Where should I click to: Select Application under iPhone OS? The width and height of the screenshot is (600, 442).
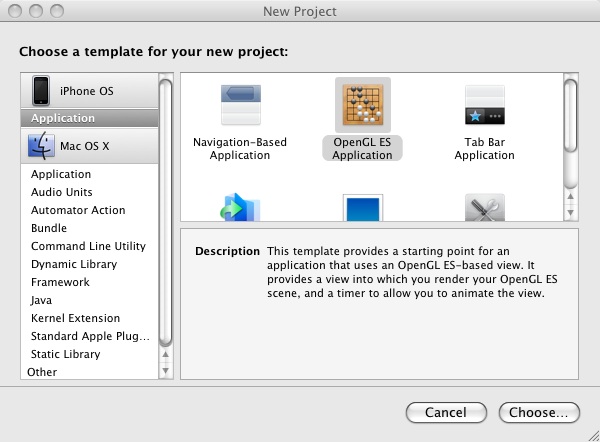pos(90,118)
